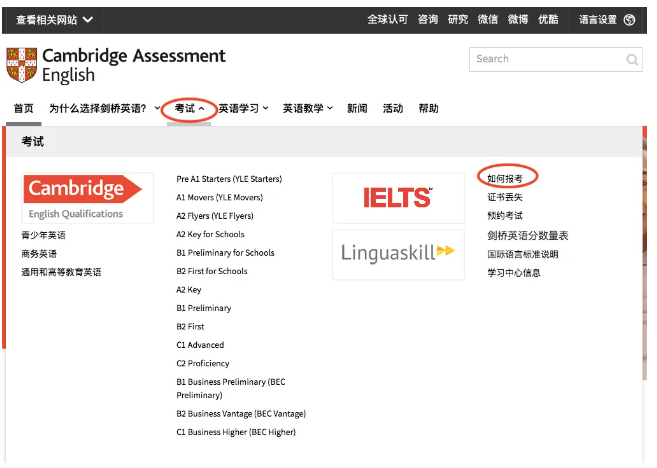The width and height of the screenshot is (657, 468).
Task: Click 咨询 in top bar
Action: click(x=428, y=19)
